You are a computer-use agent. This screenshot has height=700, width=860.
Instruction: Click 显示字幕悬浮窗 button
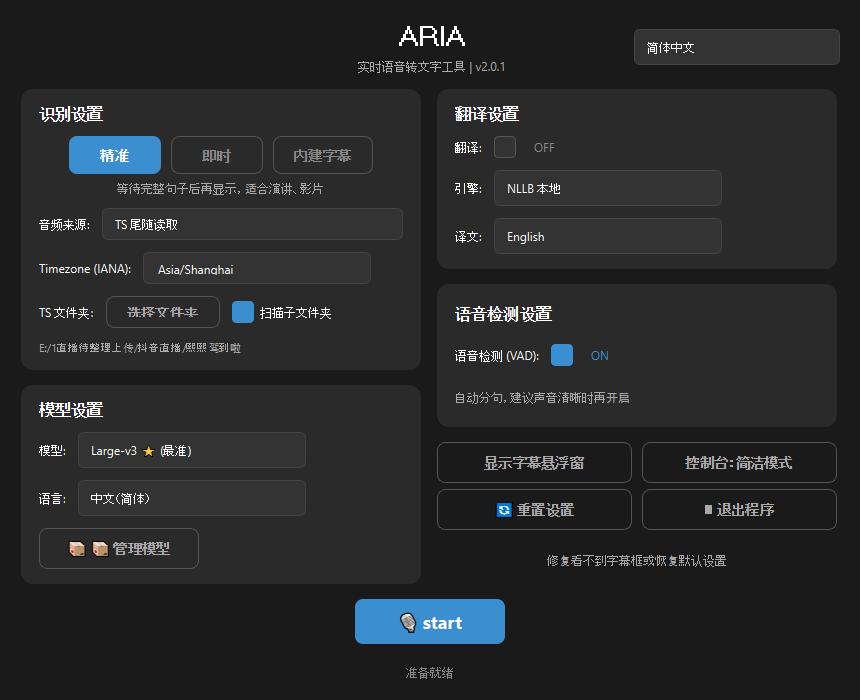534,462
